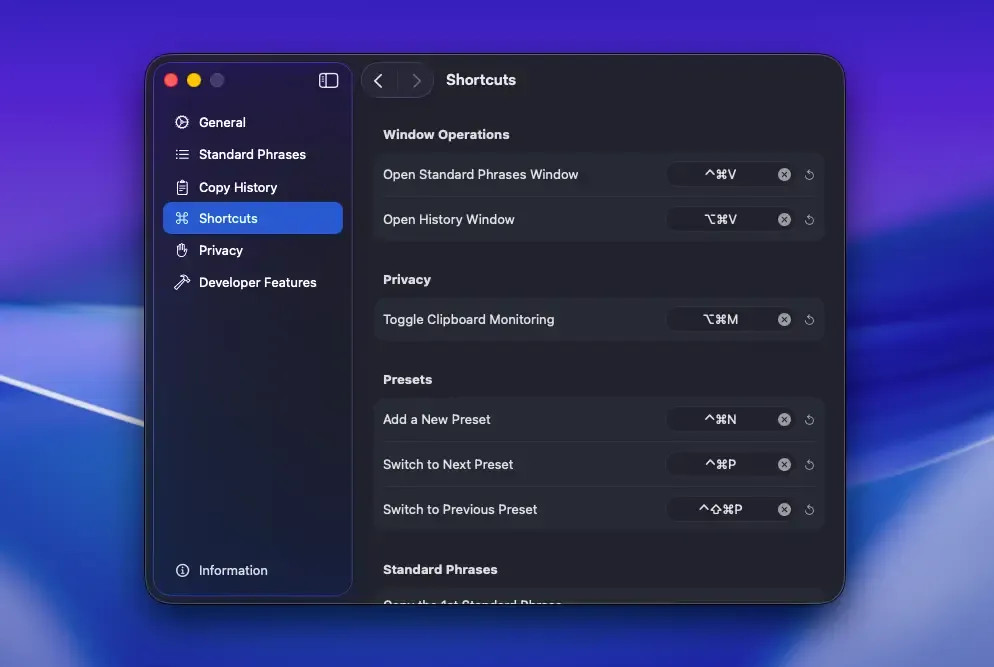This screenshot has height=667, width=994.
Task: Open the Copy History settings section
Action: click(252, 187)
